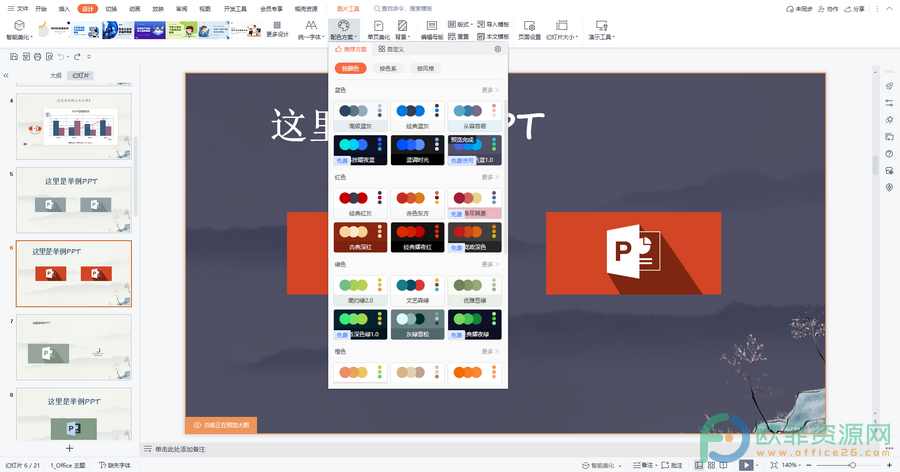
Task: Click 更多 next to the 红色 red section
Action: [x=490, y=177]
